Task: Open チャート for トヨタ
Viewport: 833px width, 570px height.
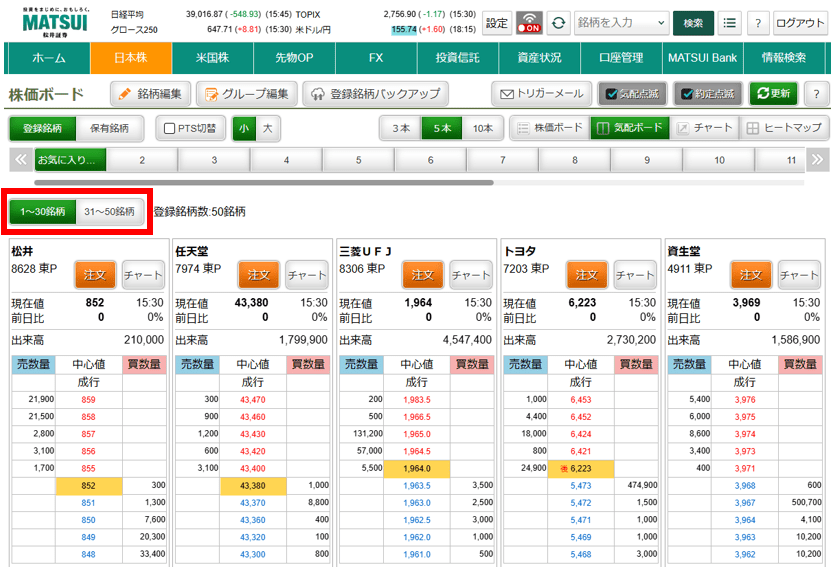Action: [635, 275]
